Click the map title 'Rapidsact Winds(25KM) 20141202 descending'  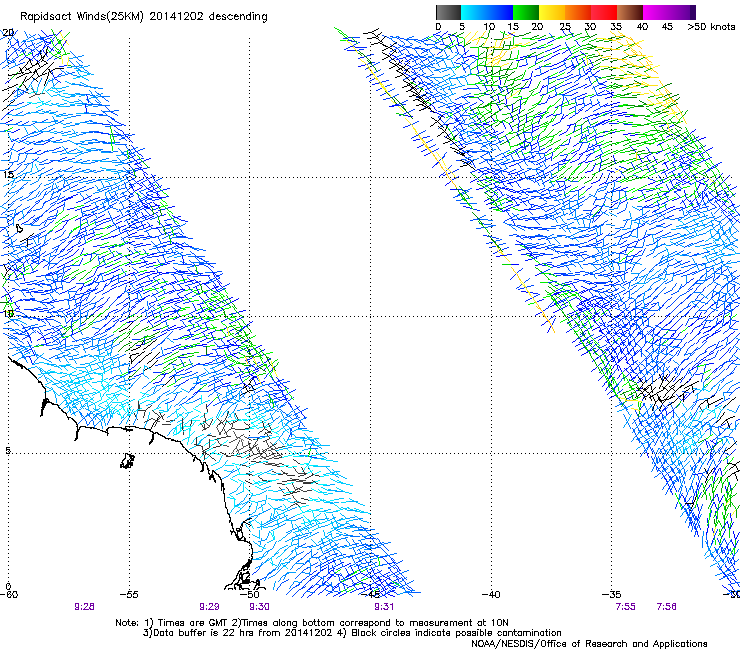coord(143,17)
